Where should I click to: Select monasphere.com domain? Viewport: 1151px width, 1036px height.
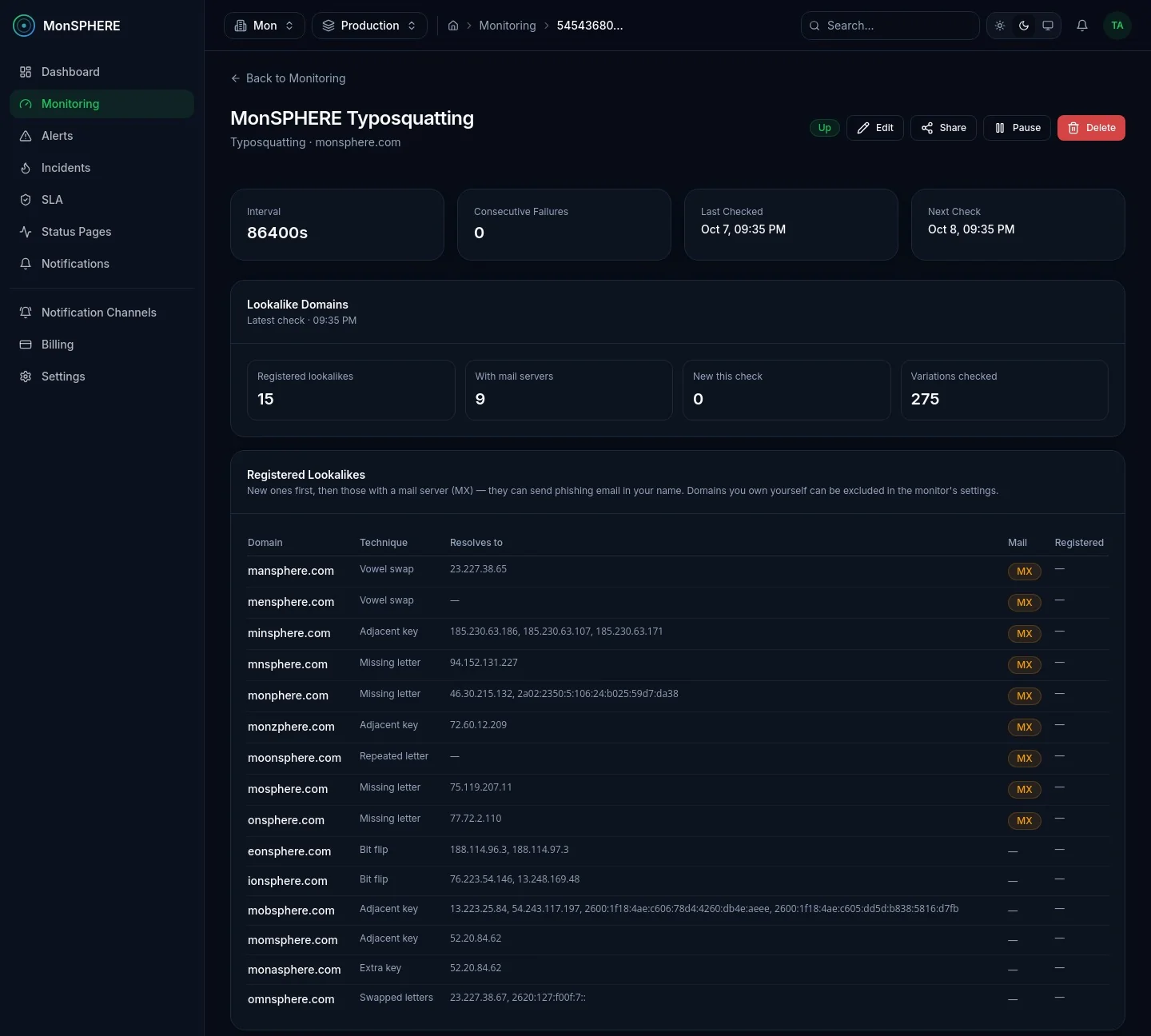tap(294, 970)
